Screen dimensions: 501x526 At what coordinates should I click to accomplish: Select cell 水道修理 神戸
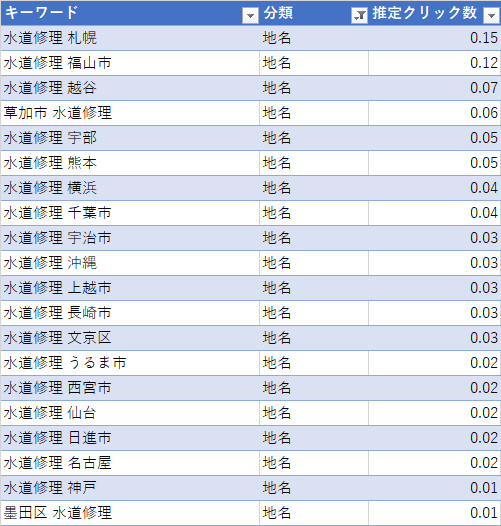point(130,488)
